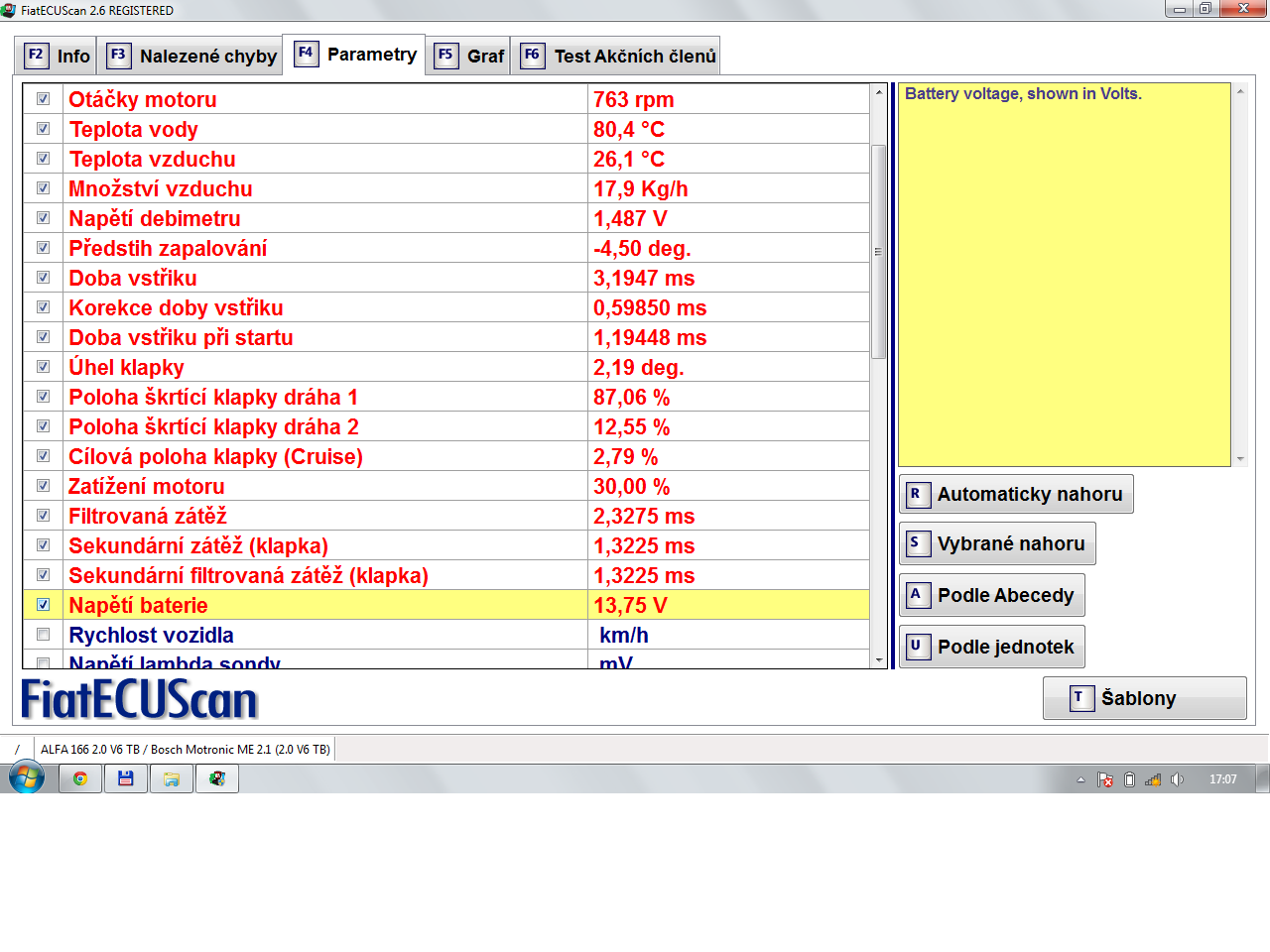Screen dimensions: 1270x952
Task: Uncheck the Napětí baterie checkbox
Action: point(43,605)
